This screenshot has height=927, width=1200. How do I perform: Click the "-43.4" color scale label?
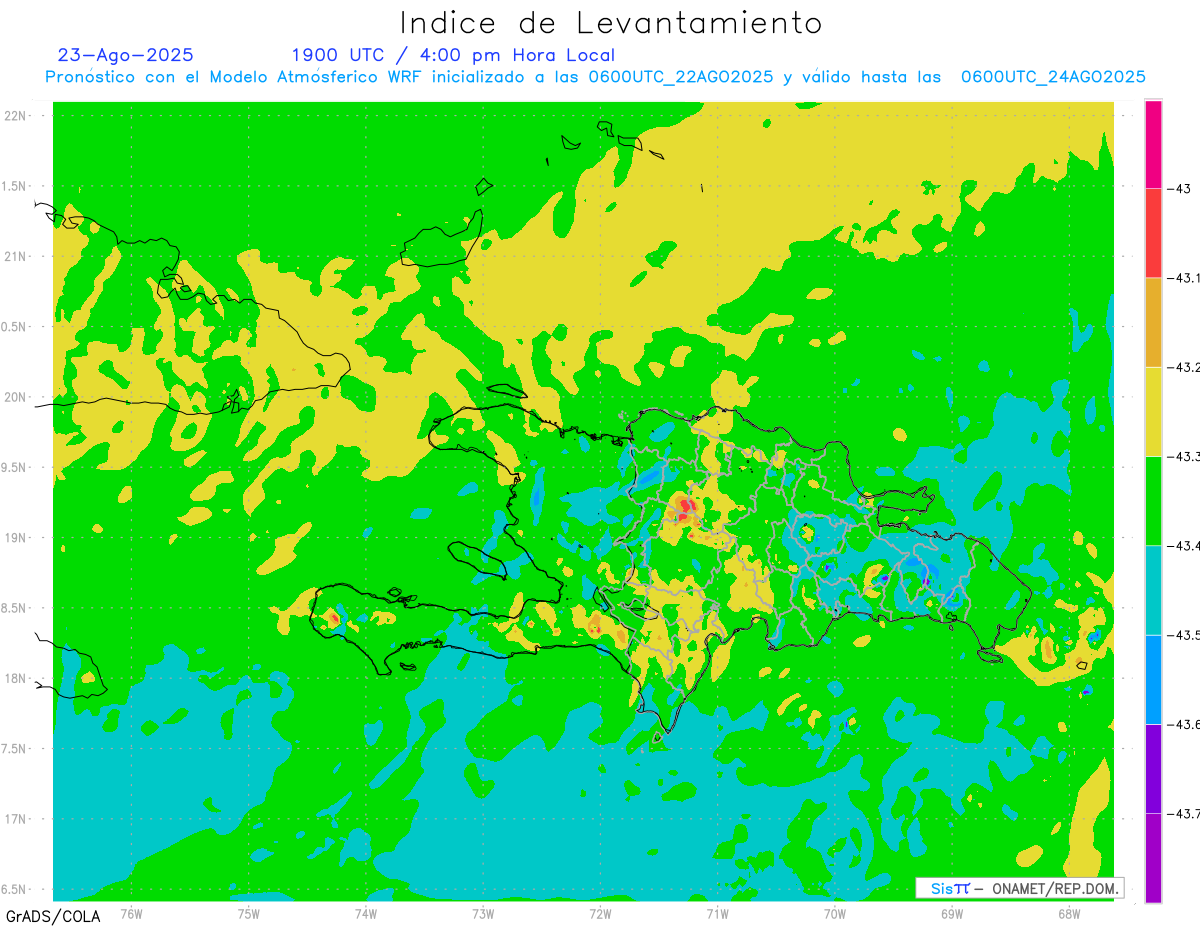point(1183,545)
